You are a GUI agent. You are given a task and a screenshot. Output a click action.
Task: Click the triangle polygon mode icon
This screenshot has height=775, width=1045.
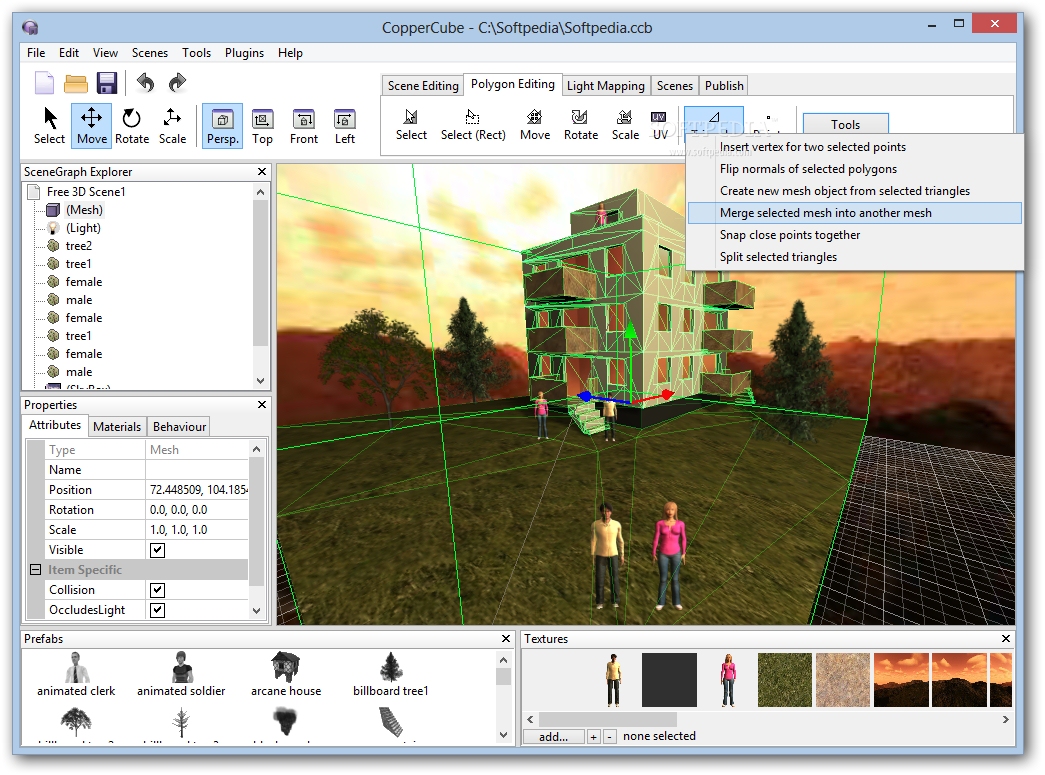[x=714, y=120]
